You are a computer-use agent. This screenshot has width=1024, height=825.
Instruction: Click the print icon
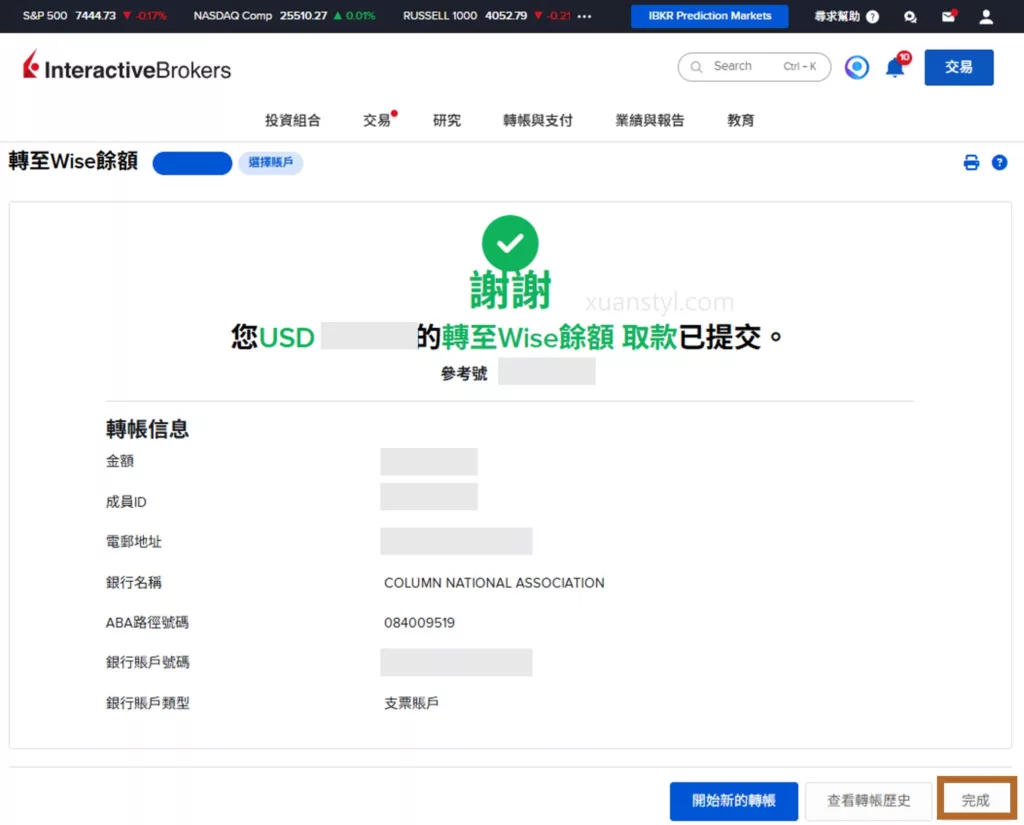[970, 162]
